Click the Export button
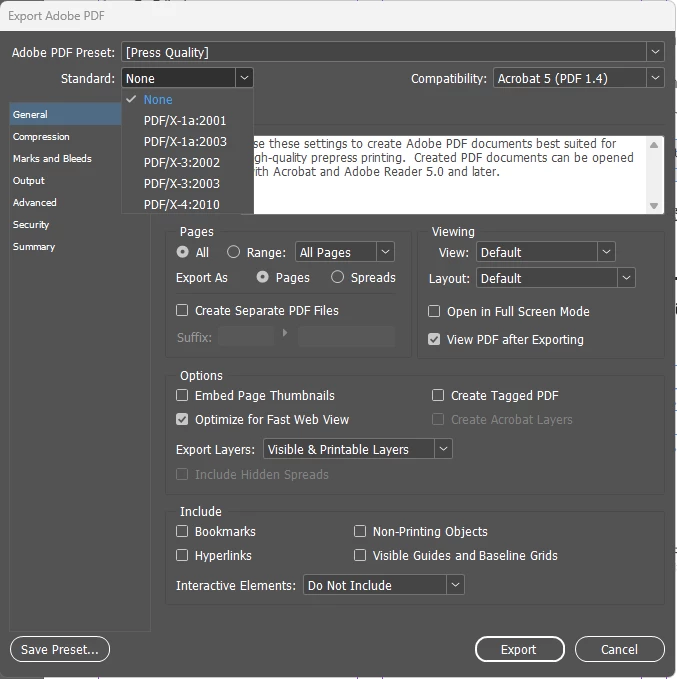This screenshot has height=679, width=677. (x=520, y=649)
